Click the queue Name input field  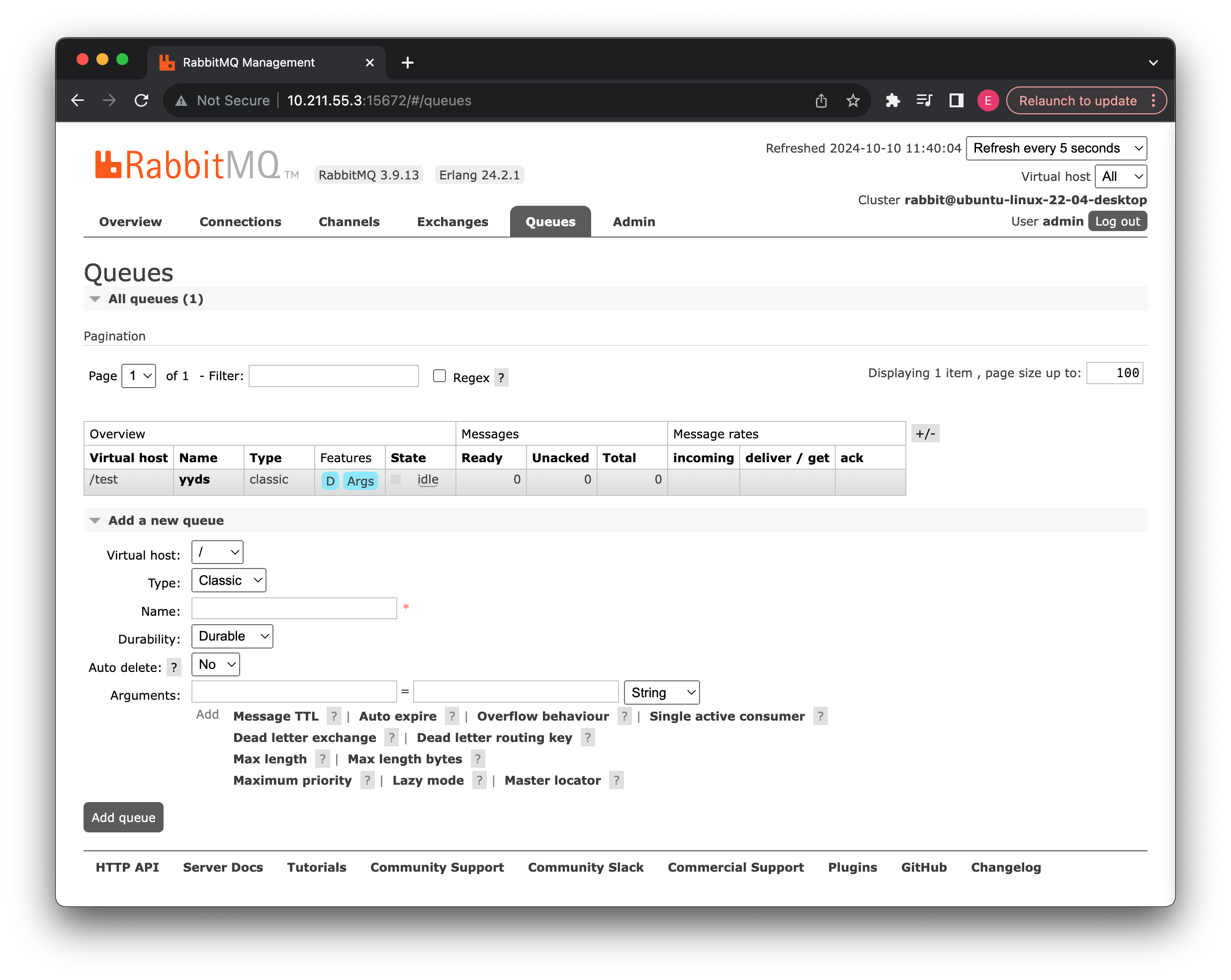pos(294,608)
